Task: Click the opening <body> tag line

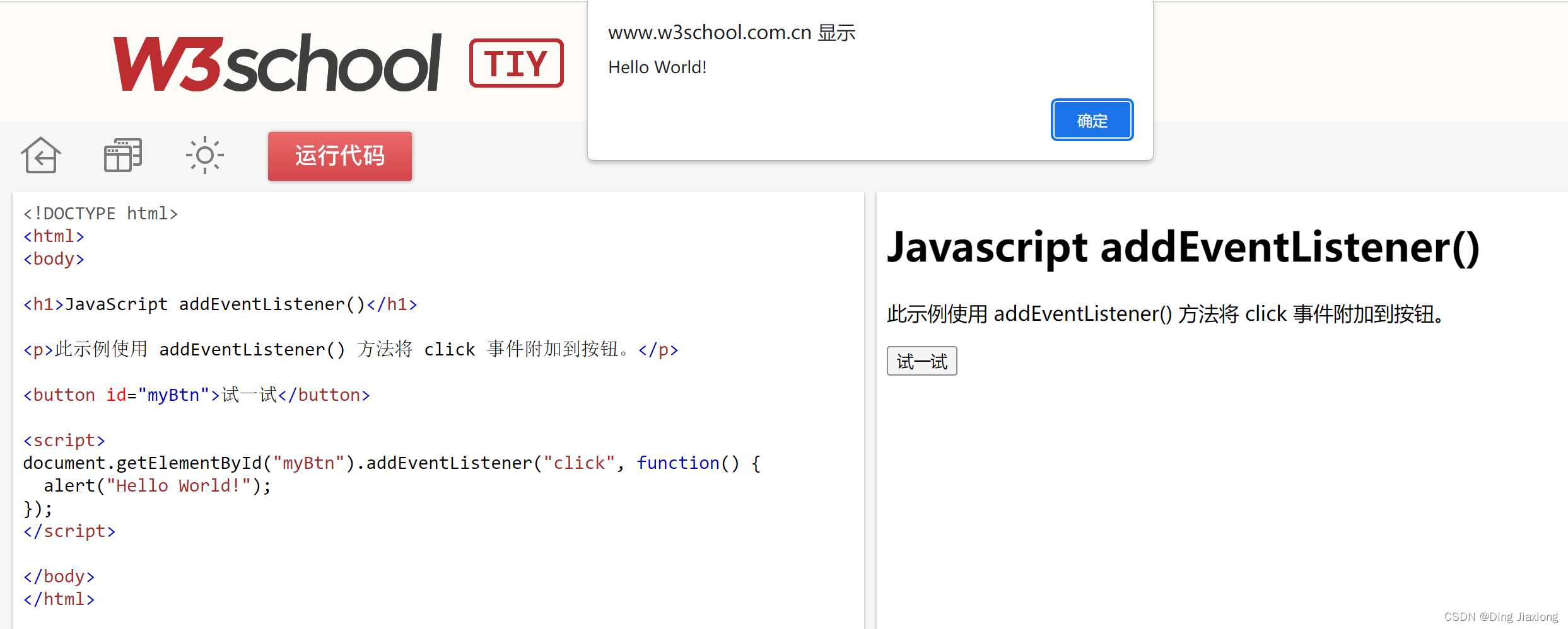Action: tap(54, 259)
